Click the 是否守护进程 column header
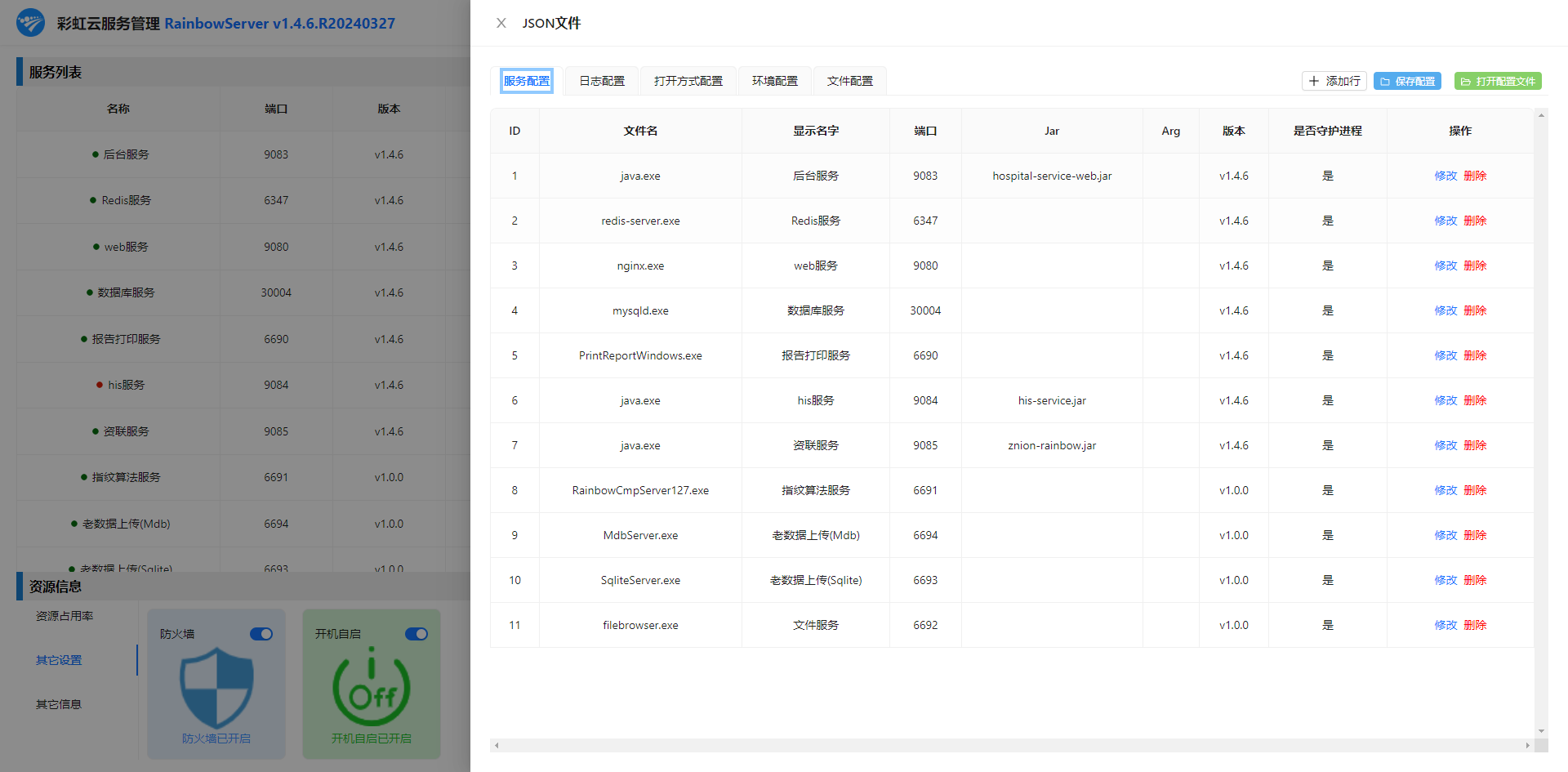Image resolution: width=1568 pixels, height=772 pixels. (1328, 131)
